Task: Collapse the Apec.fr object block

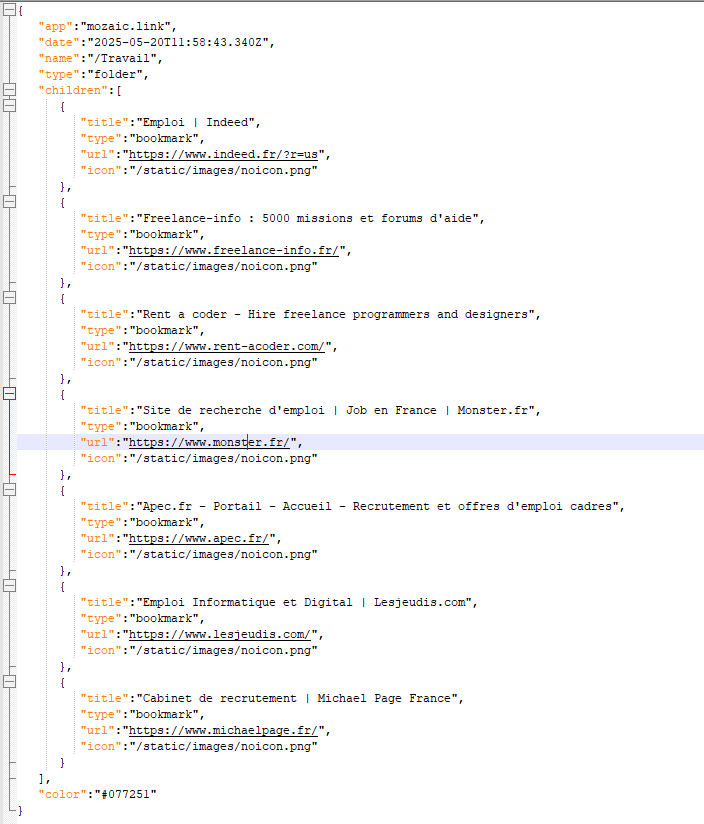Action: click(x=9, y=490)
